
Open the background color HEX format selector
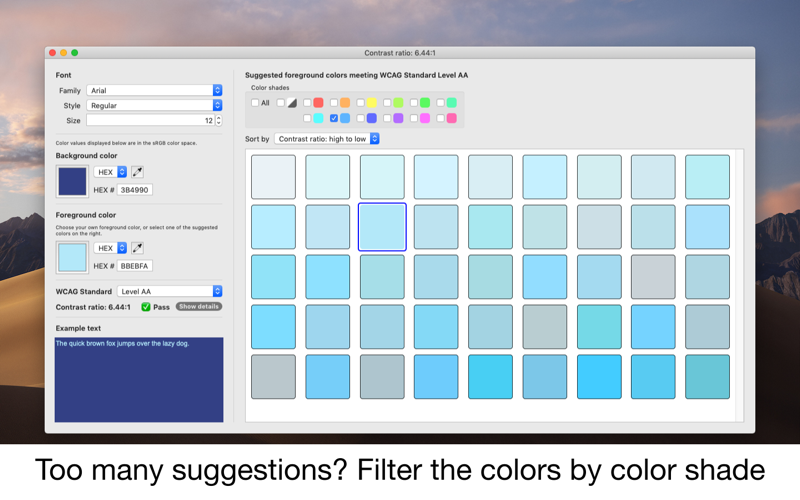pyautogui.click(x=110, y=172)
